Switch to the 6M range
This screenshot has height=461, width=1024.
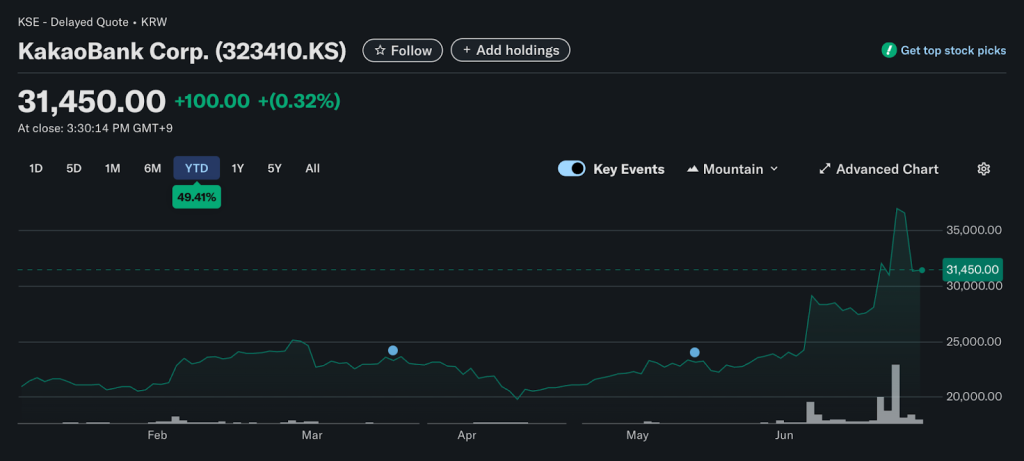click(152, 168)
